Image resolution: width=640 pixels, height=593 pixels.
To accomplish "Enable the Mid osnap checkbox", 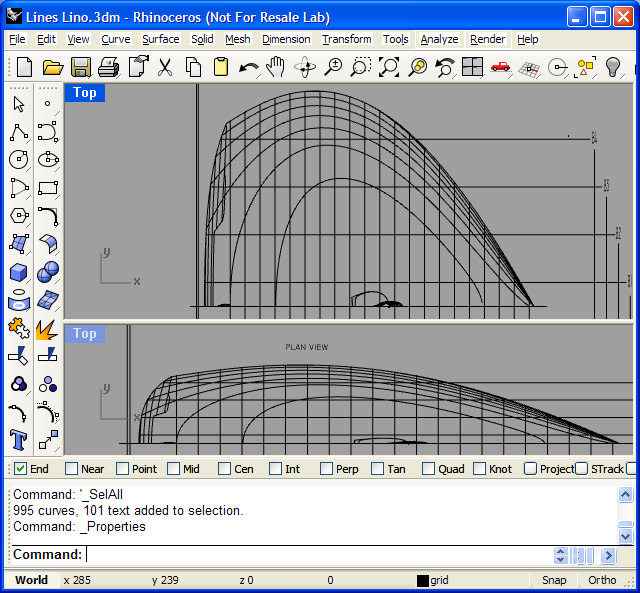I will [x=173, y=469].
